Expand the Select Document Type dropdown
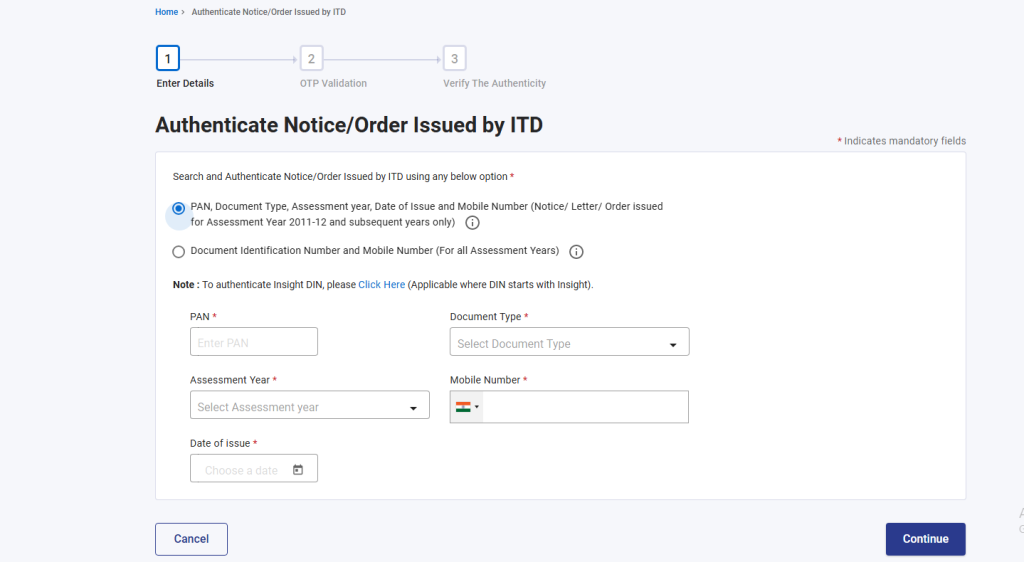This screenshot has width=1024, height=562. pyautogui.click(x=569, y=342)
